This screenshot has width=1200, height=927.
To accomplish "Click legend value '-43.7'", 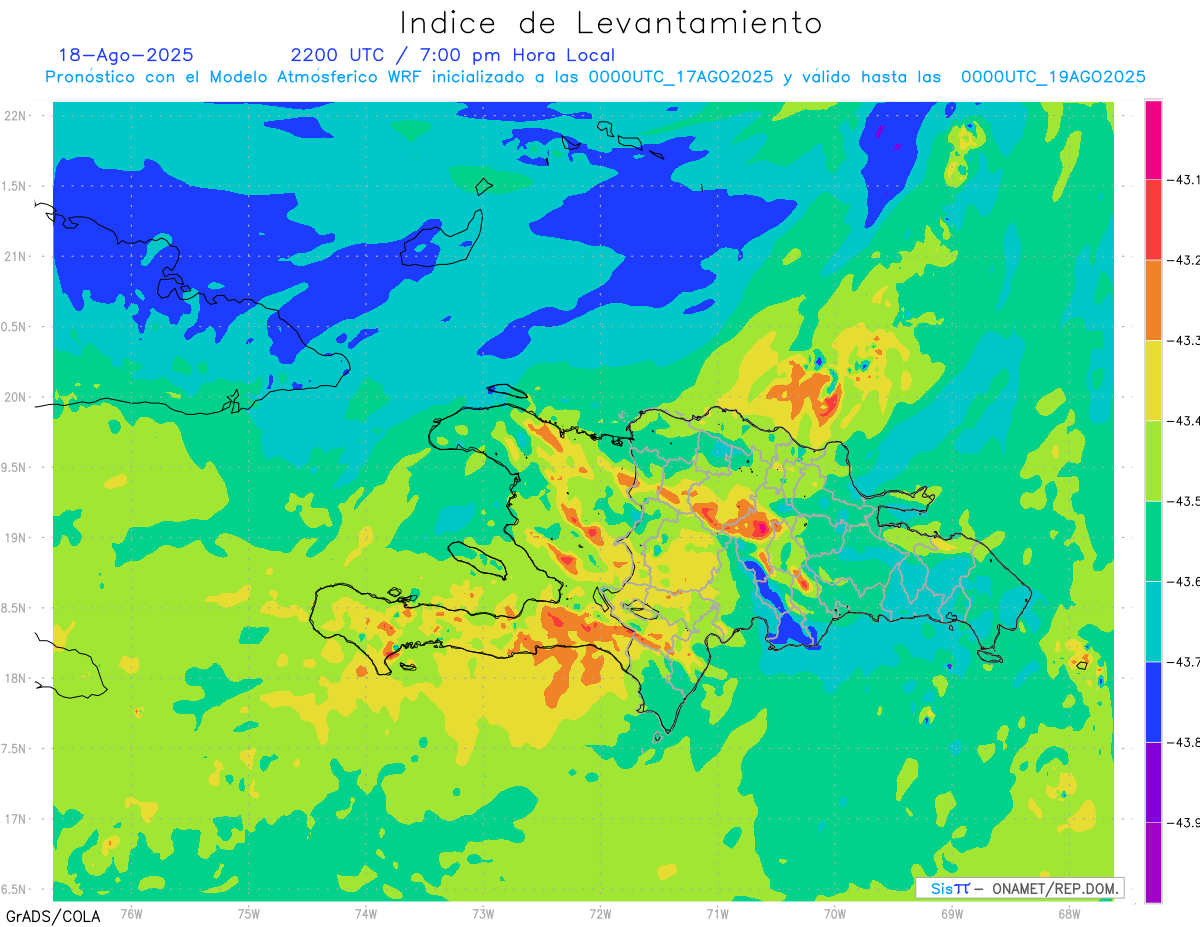I will coord(1184,662).
